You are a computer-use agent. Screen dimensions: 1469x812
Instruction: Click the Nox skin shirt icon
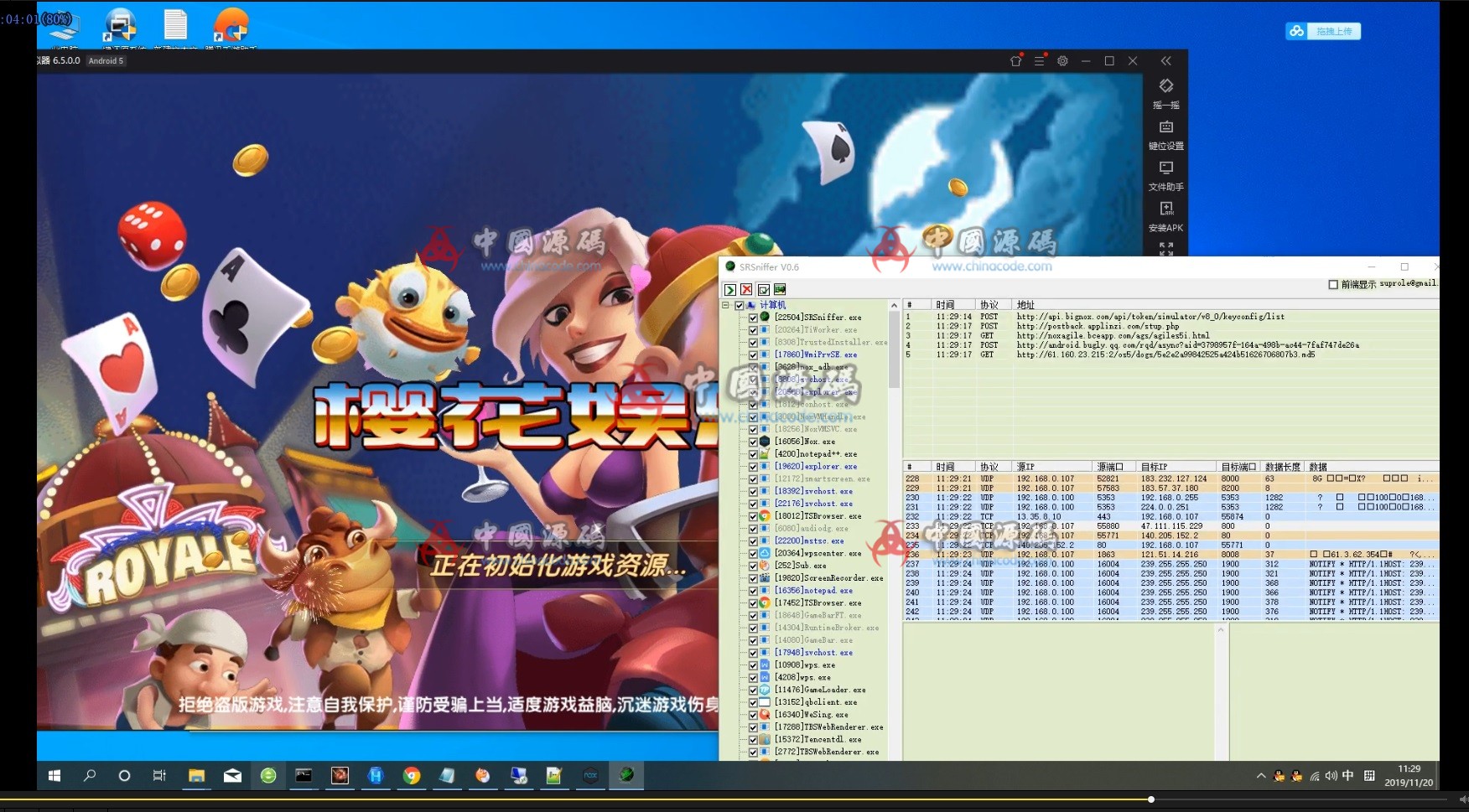pyautogui.click(x=1016, y=60)
